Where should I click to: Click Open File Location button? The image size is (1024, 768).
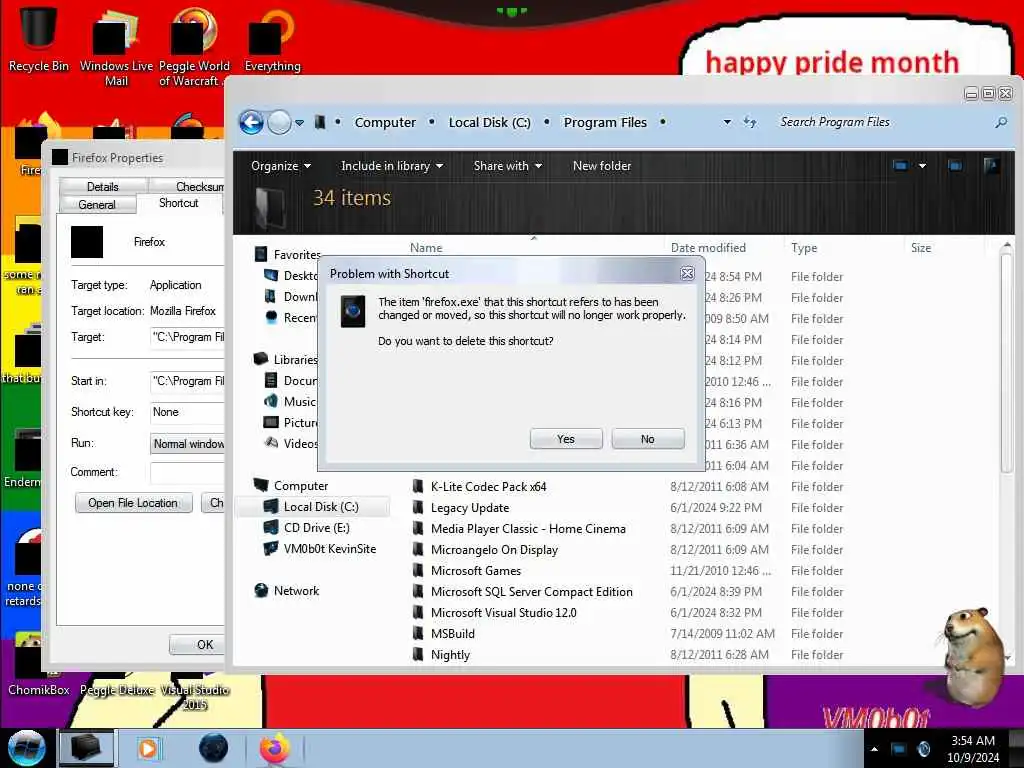point(133,503)
